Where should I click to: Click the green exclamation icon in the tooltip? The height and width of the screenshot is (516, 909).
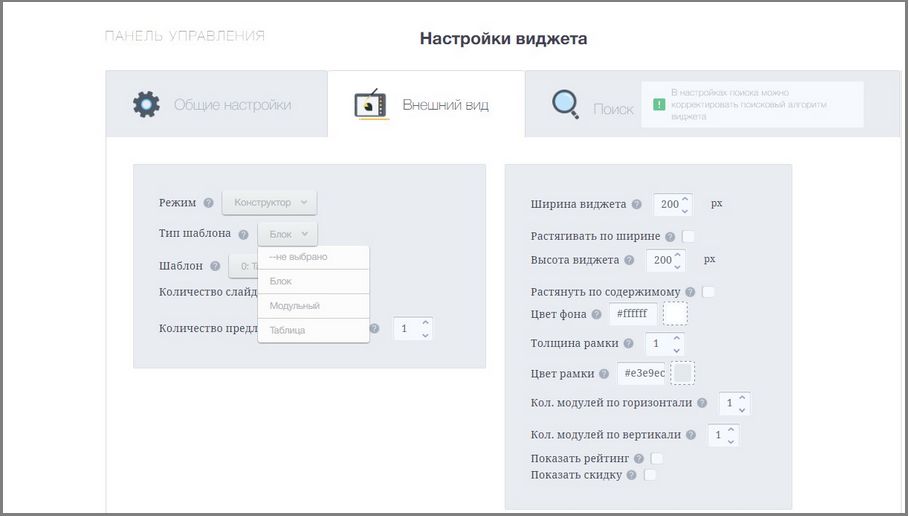[659, 104]
